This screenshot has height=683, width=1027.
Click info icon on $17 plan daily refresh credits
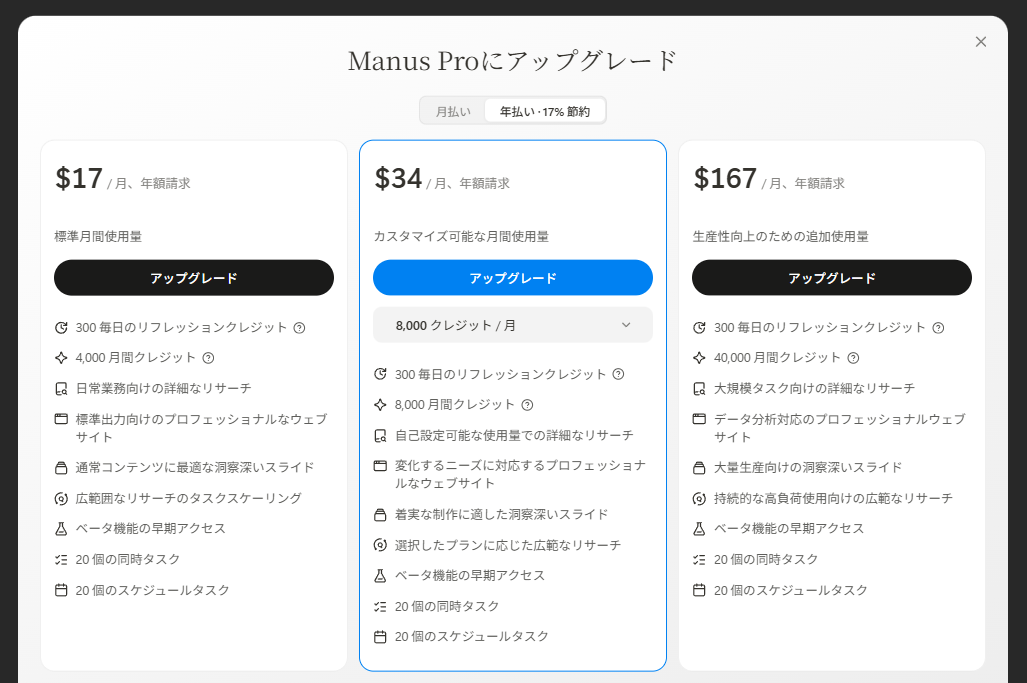coord(299,328)
